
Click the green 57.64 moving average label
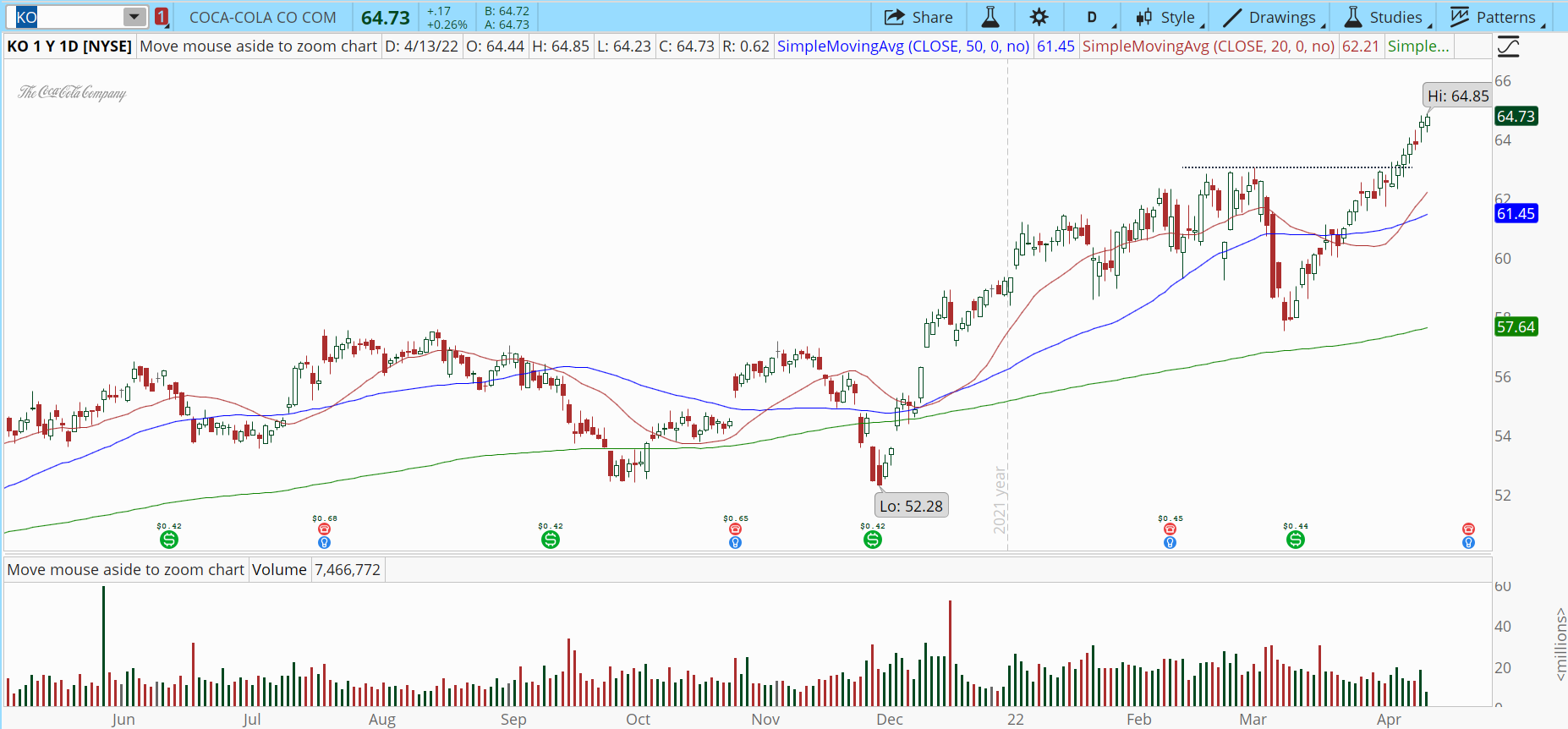tap(1516, 327)
